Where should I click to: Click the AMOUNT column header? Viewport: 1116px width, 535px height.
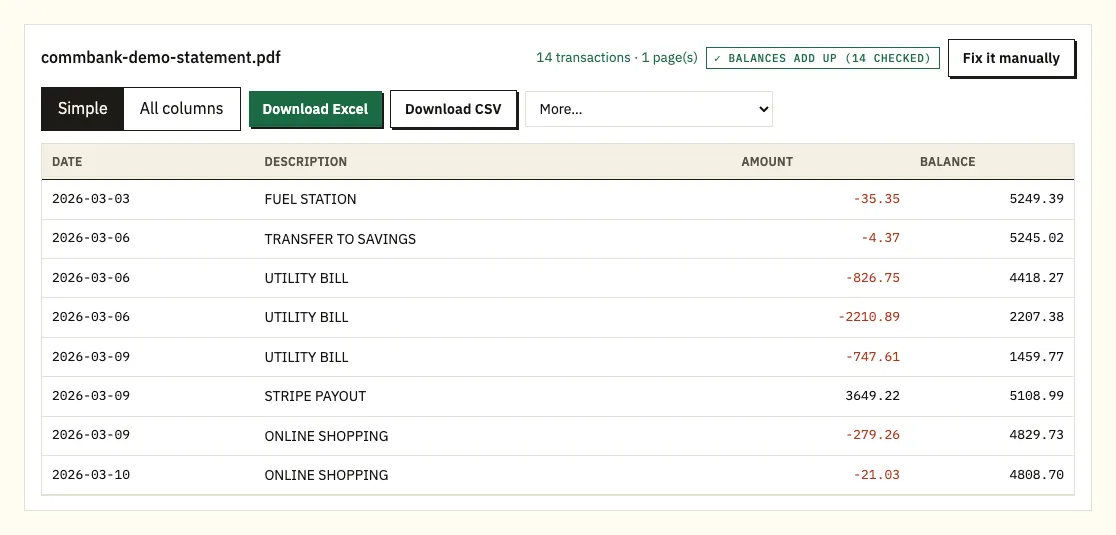click(x=767, y=161)
